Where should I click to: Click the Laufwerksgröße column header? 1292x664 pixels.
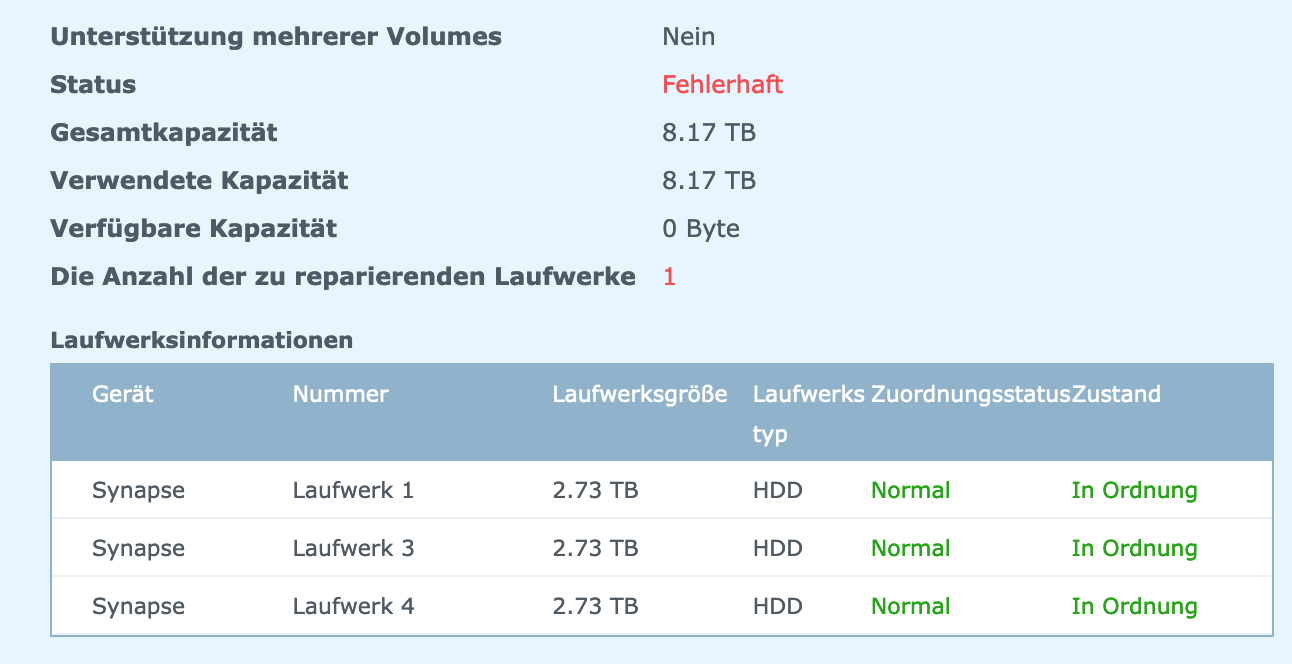tap(640, 394)
